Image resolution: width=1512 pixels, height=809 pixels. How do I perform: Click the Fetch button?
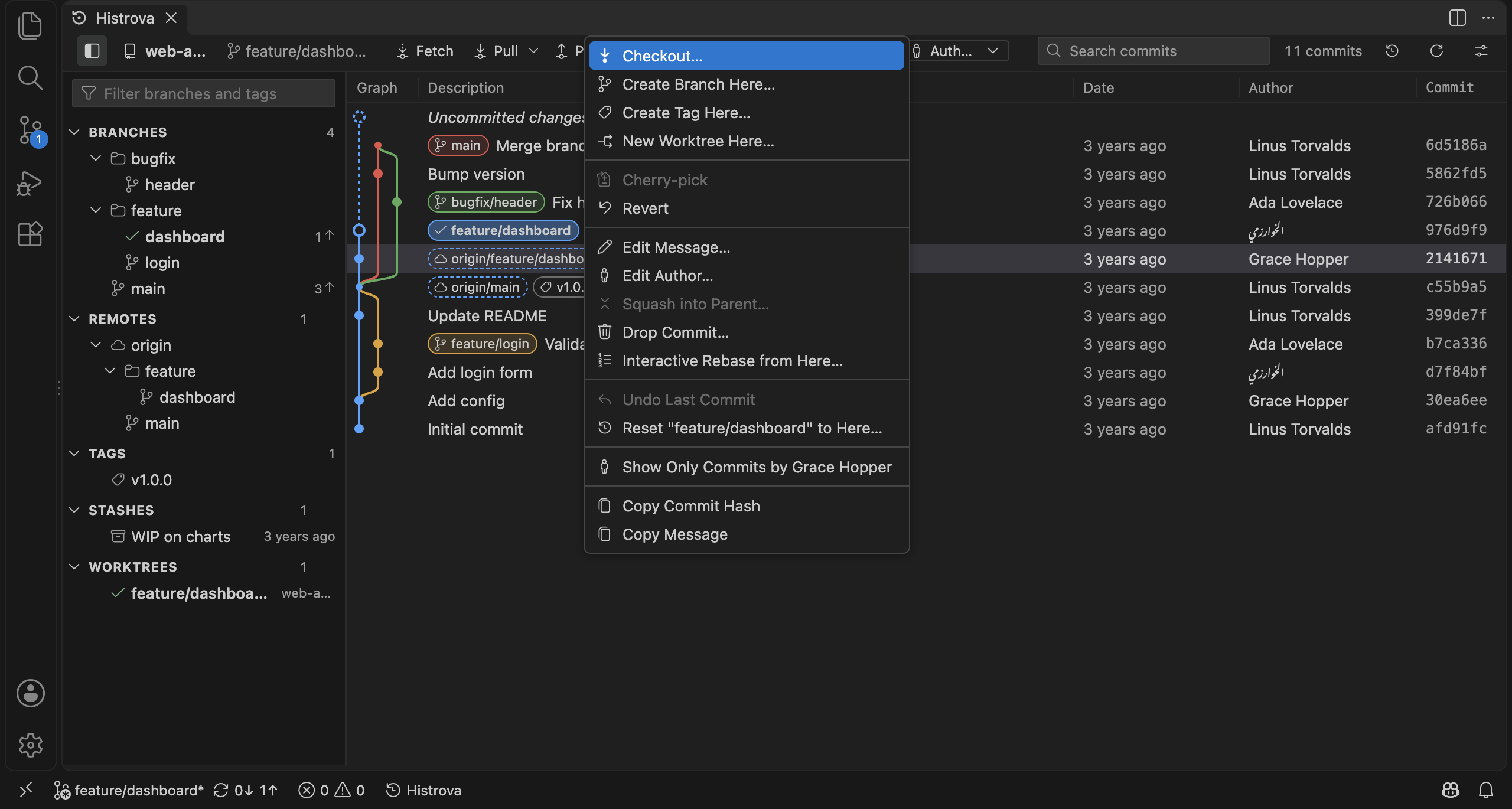pyautogui.click(x=425, y=51)
